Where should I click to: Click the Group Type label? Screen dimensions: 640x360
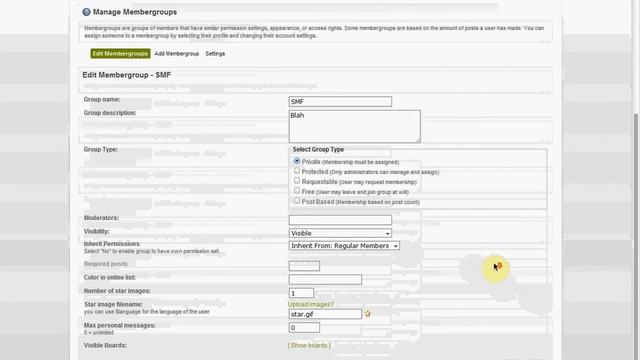tap(100, 149)
